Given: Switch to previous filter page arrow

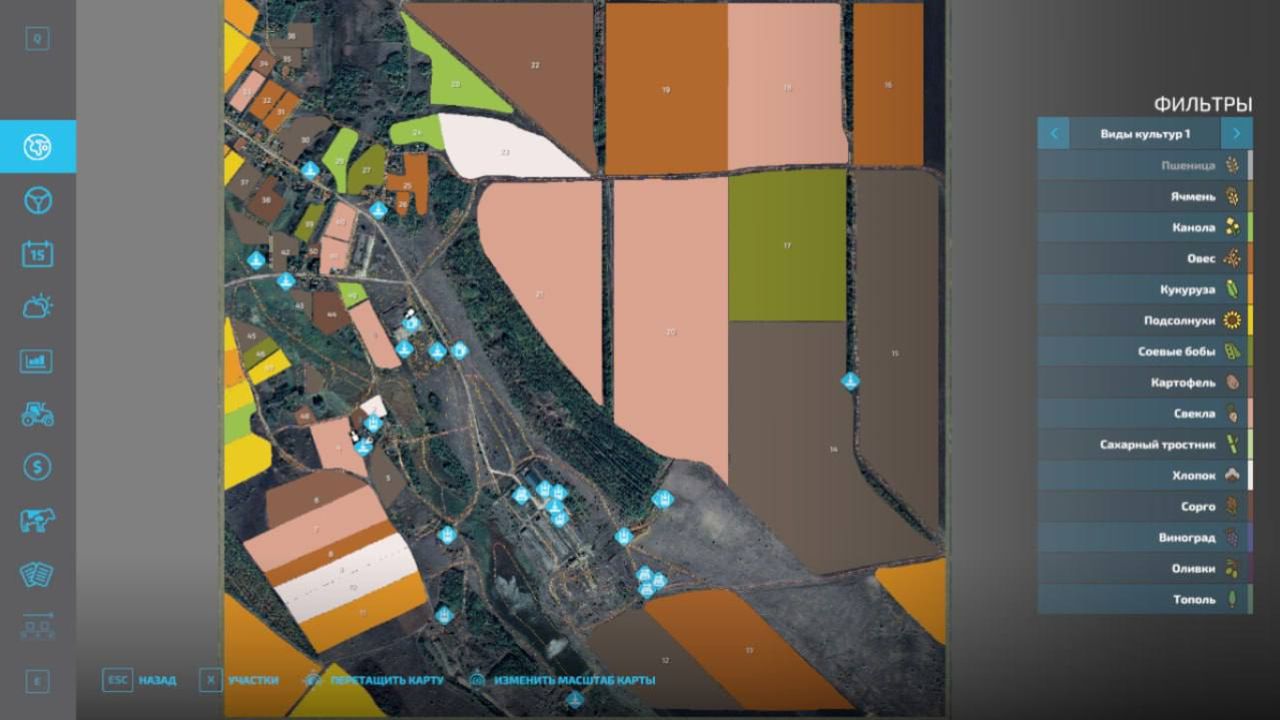Looking at the screenshot, I should tap(1053, 133).
